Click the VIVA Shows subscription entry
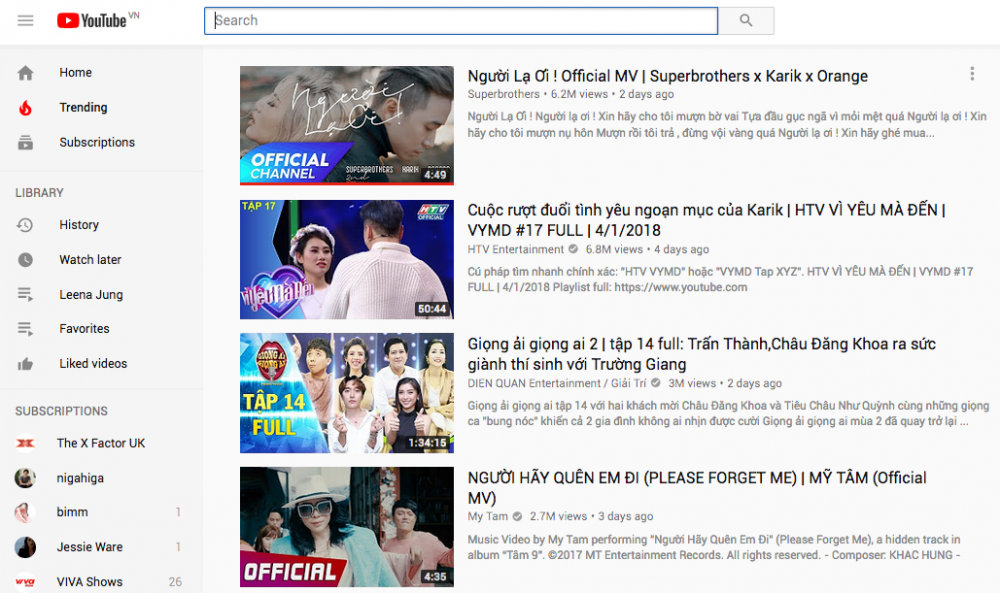Screen dimensions: 1000x593 click(x=91, y=581)
